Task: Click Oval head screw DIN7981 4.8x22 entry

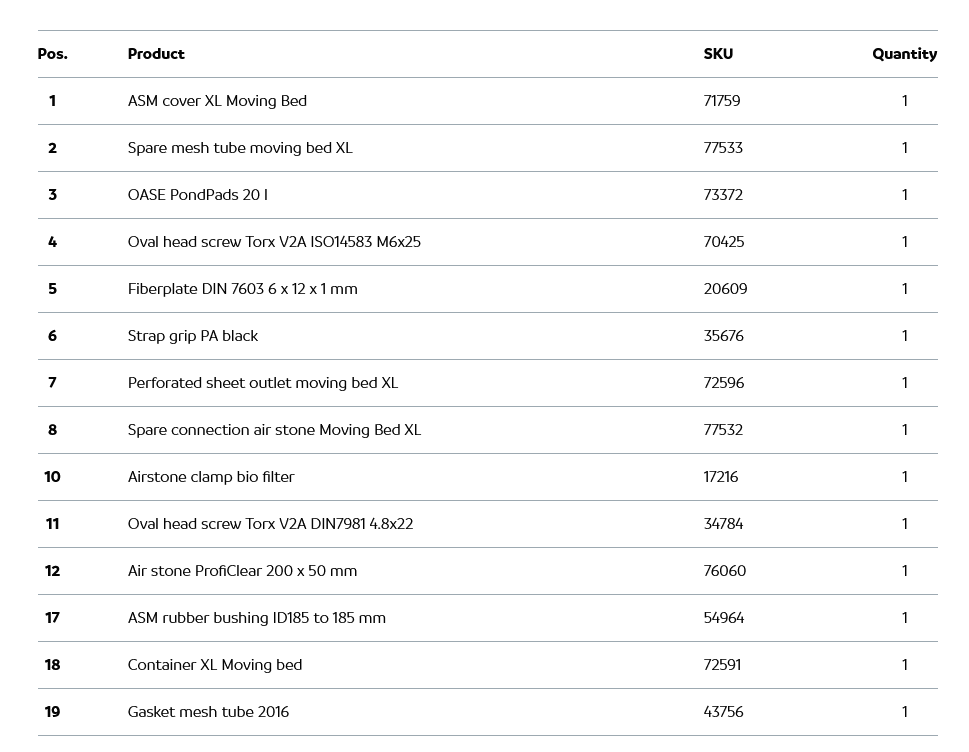Action: [270, 524]
